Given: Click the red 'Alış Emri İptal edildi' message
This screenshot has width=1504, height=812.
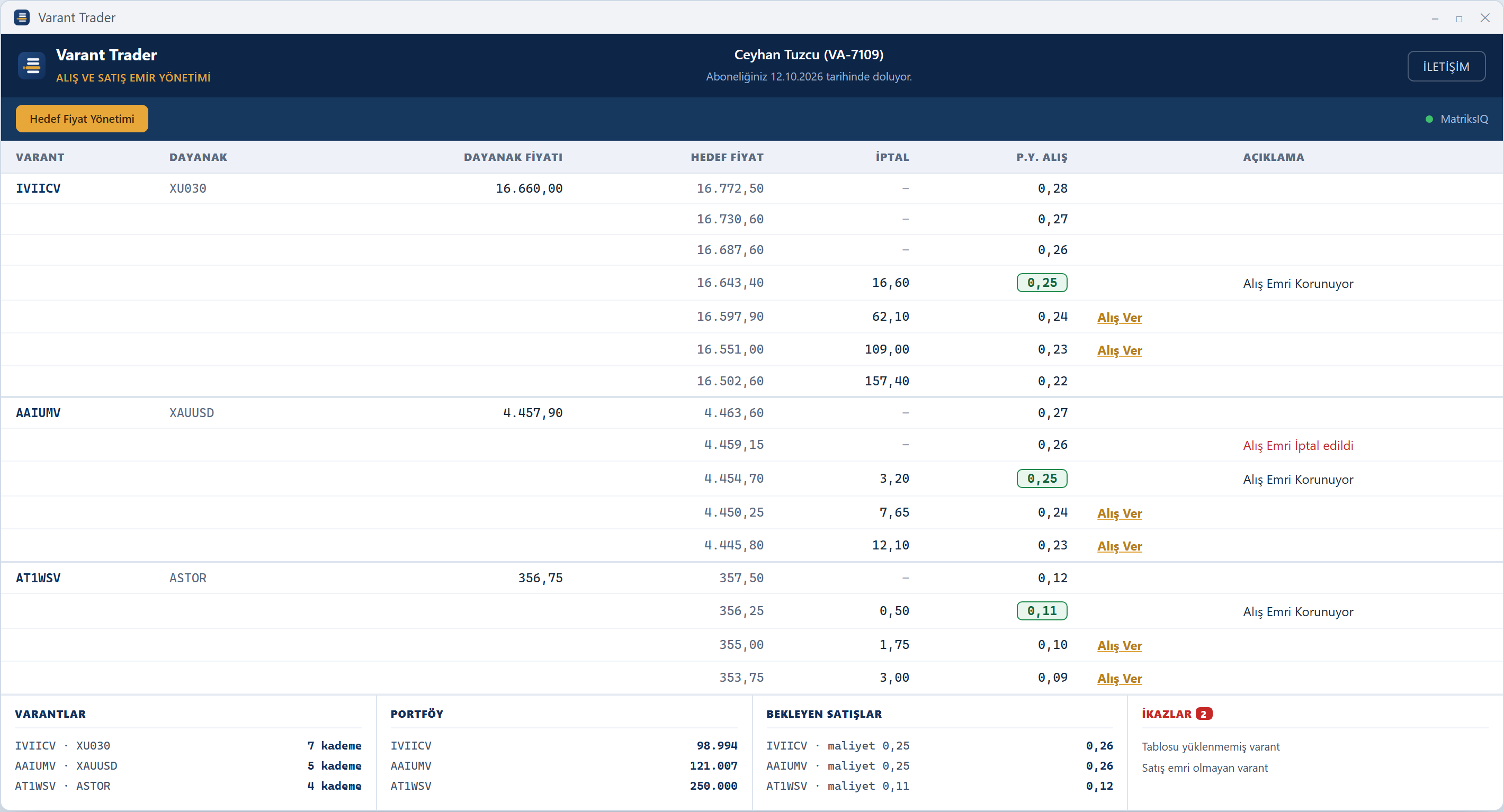Looking at the screenshot, I should 1298,445.
